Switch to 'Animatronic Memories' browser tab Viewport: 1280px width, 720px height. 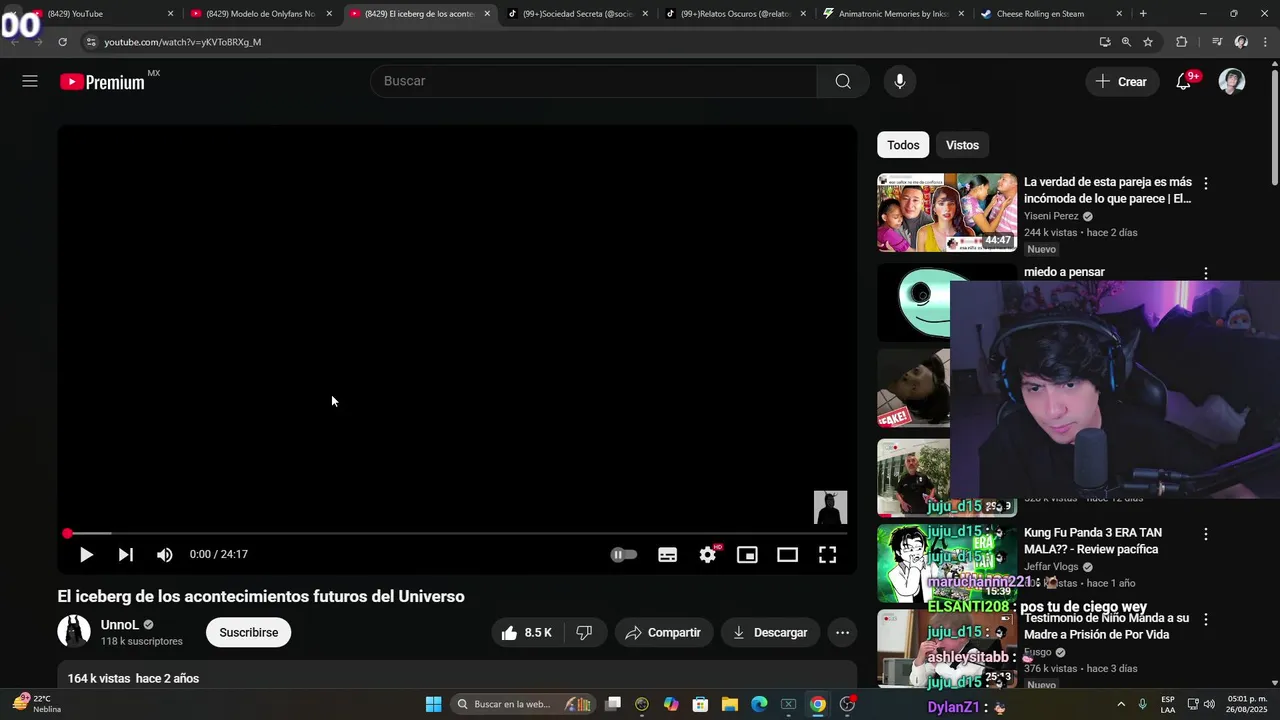point(895,14)
